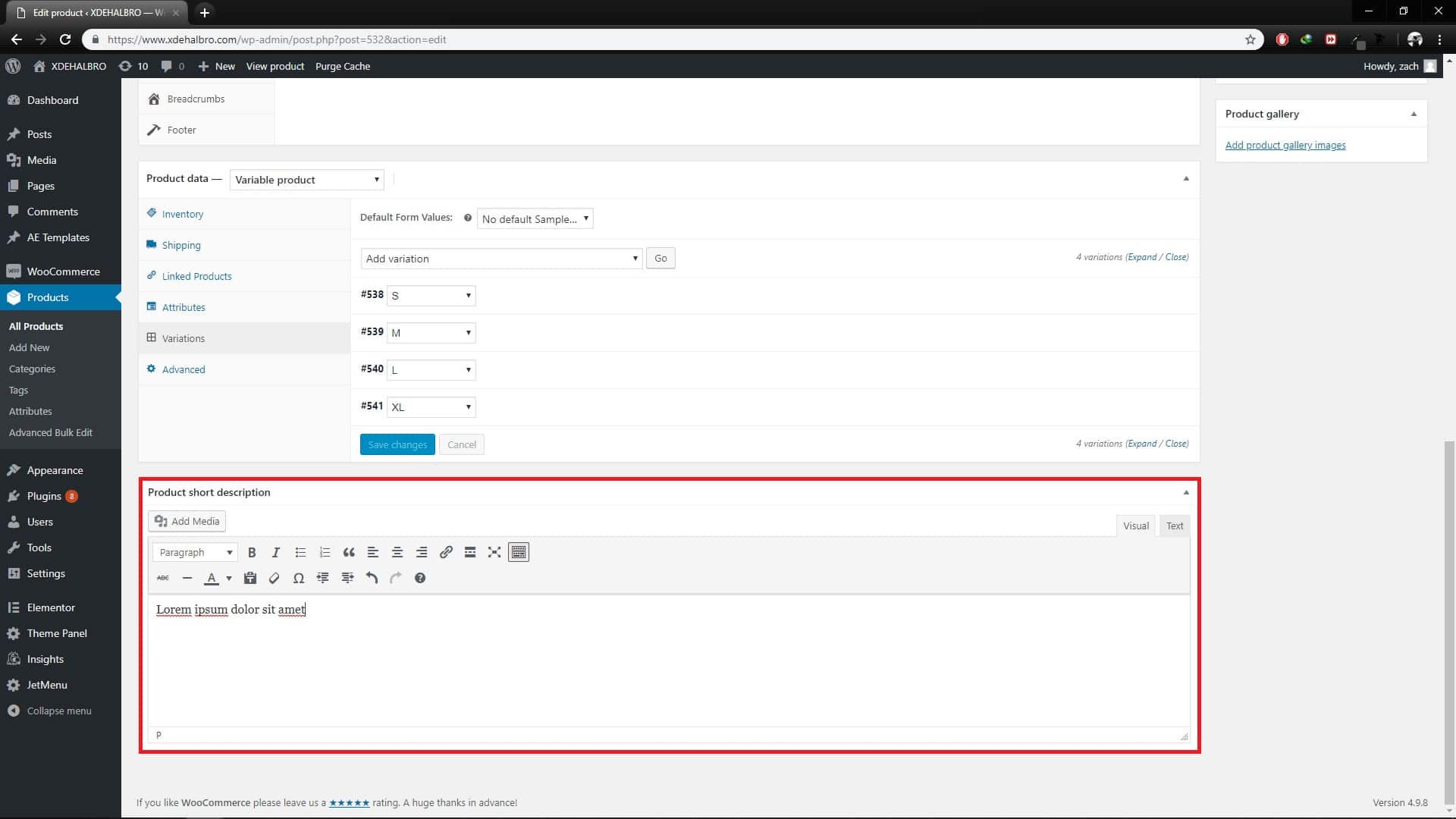Open size dropdown for variation #539
The image size is (1456, 819).
click(431, 332)
